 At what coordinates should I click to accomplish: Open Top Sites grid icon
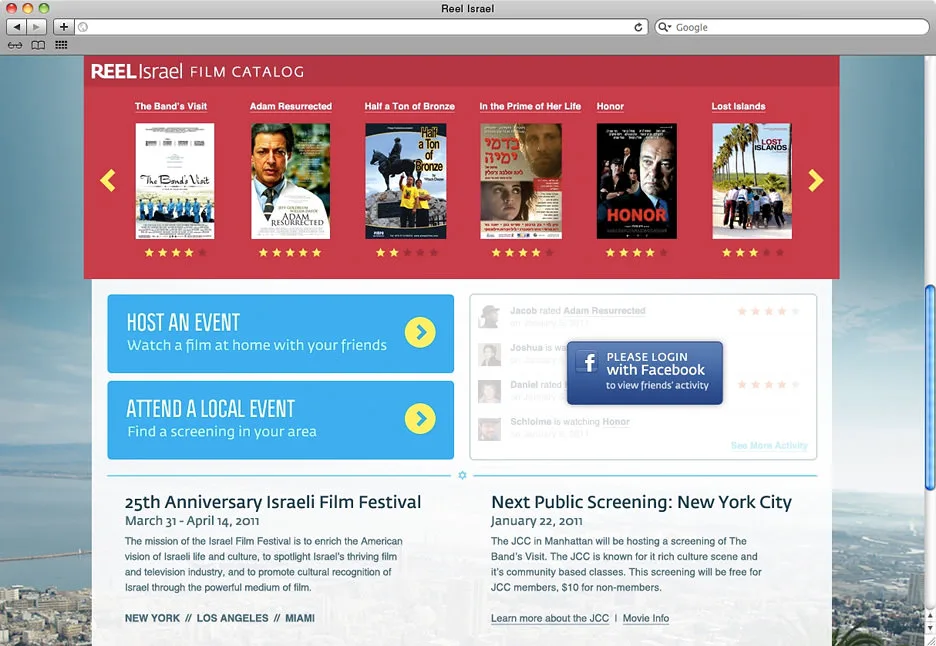pyautogui.click(x=61, y=45)
